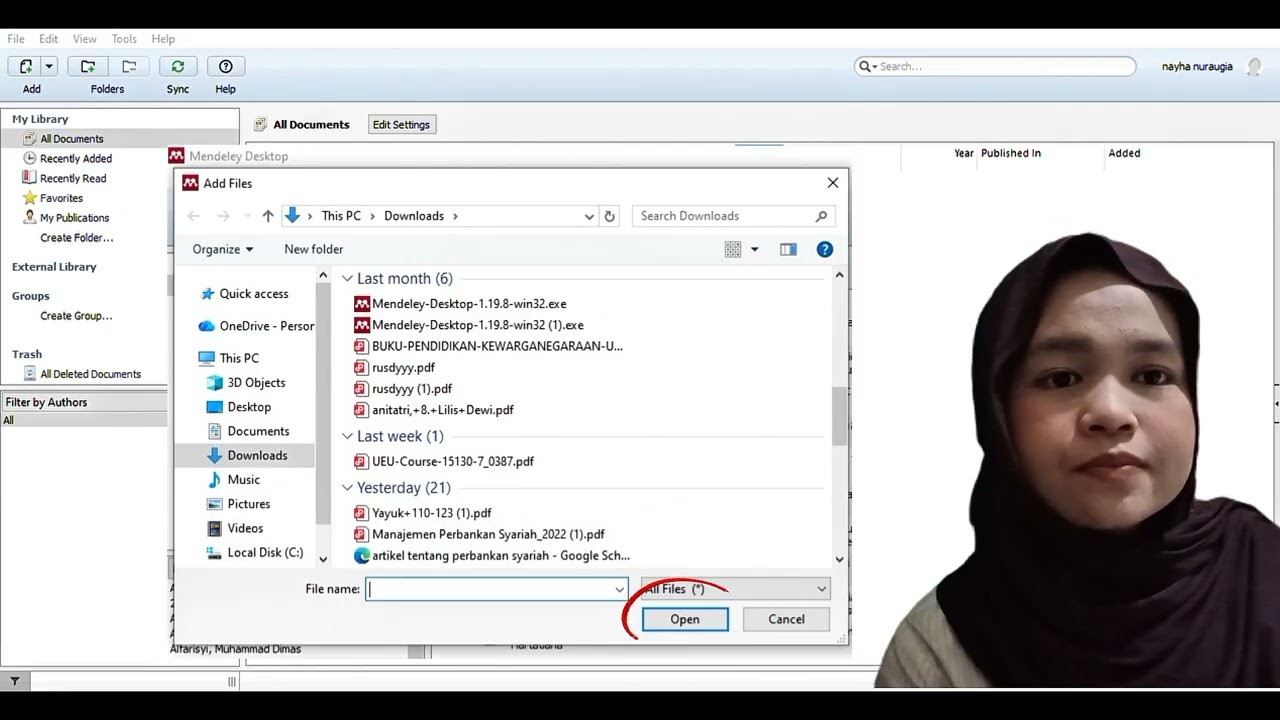
Task: Open the address bar history dropdown
Action: click(x=589, y=216)
